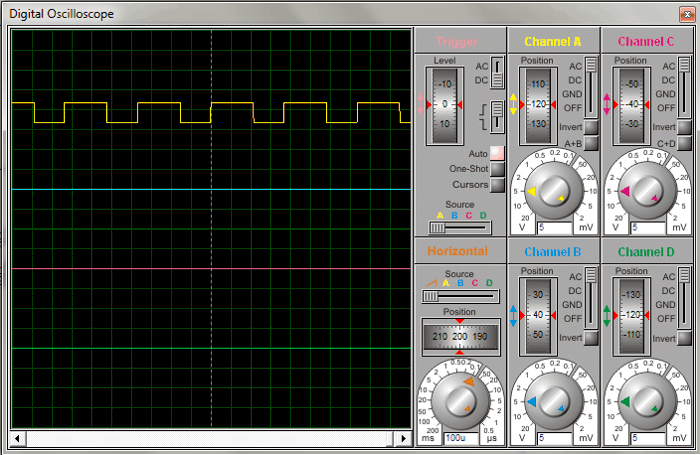
Task: Move the Trigger Source channel slider
Action: tap(460, 228)
